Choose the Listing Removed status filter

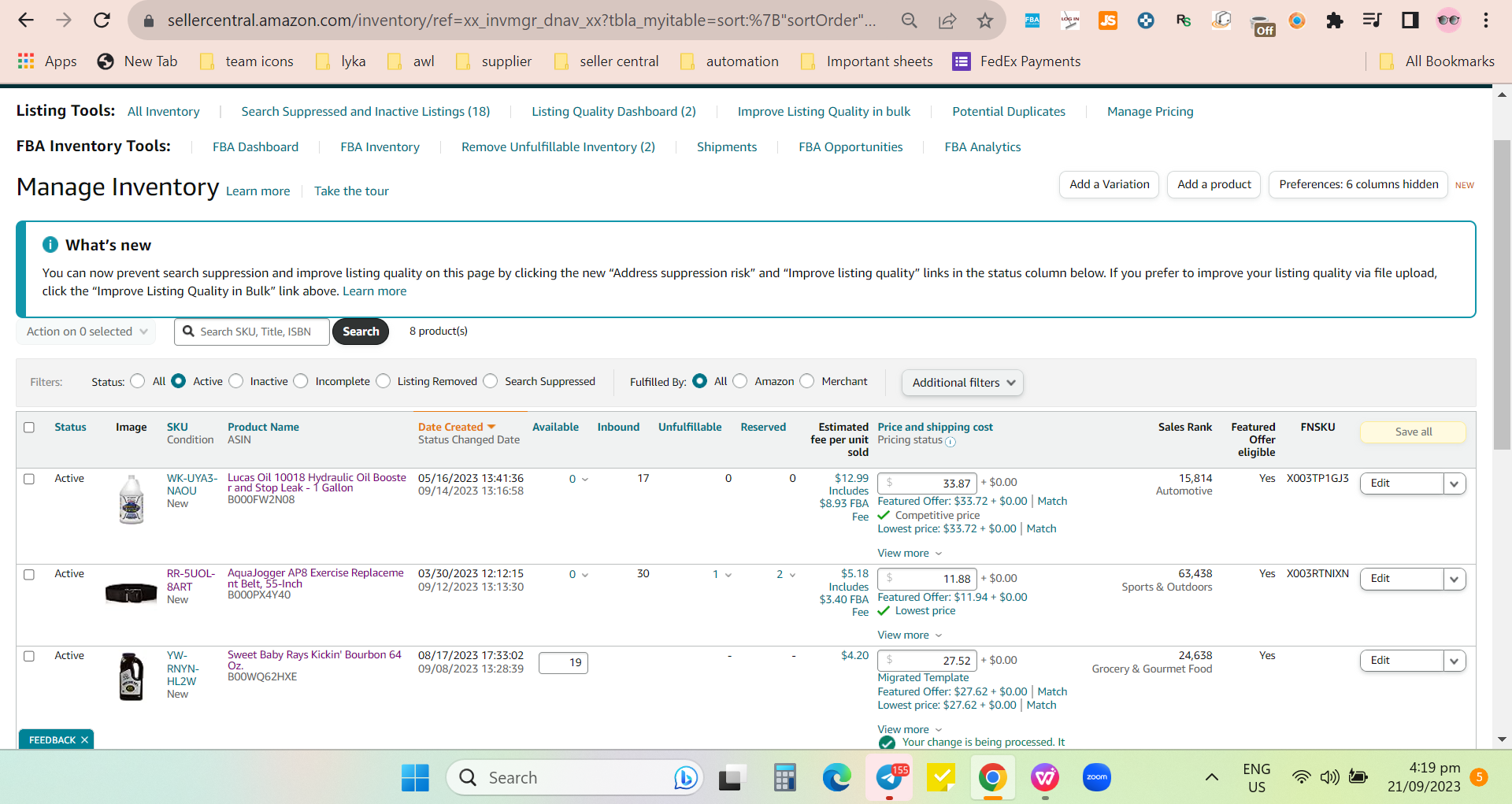point(383,381)
